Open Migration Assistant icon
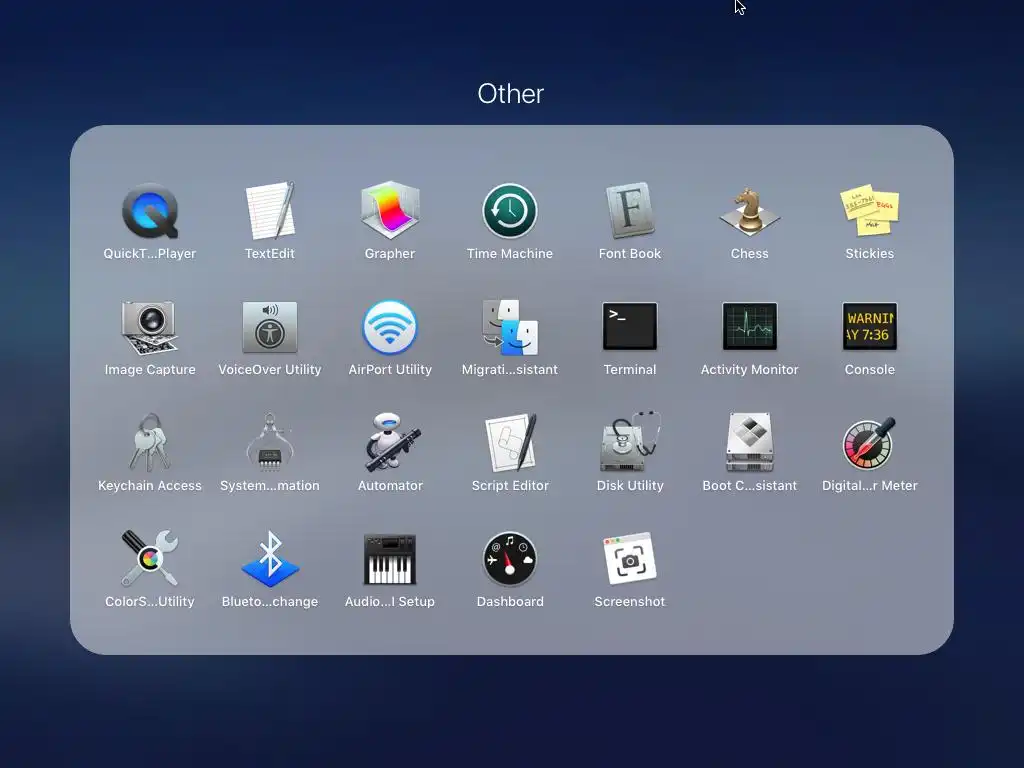This screenshot has height=768, width=1024. [510, 327]
